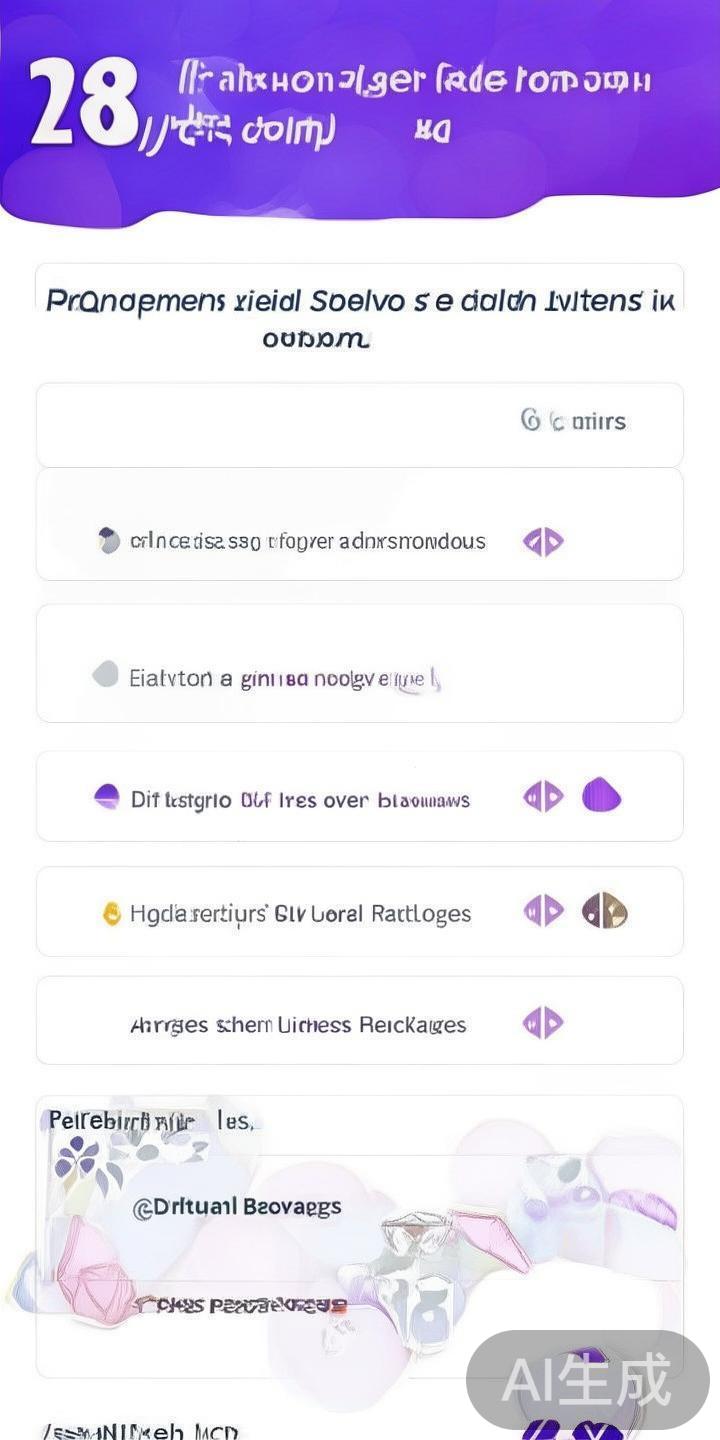The width and height of the screenshot is (720, 1440).
Task: Select the gray round bullet beside Eiatvton
Action: tap(105, 676)
